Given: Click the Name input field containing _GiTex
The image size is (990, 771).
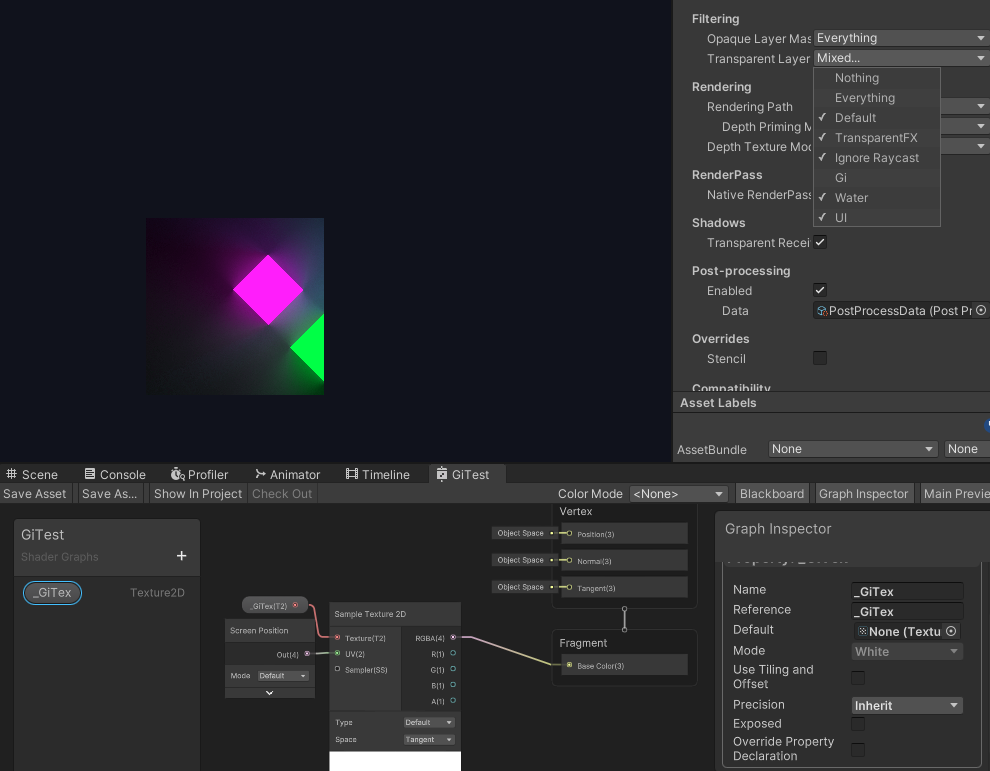Looking at the screenshot, I should click(906, 591).
